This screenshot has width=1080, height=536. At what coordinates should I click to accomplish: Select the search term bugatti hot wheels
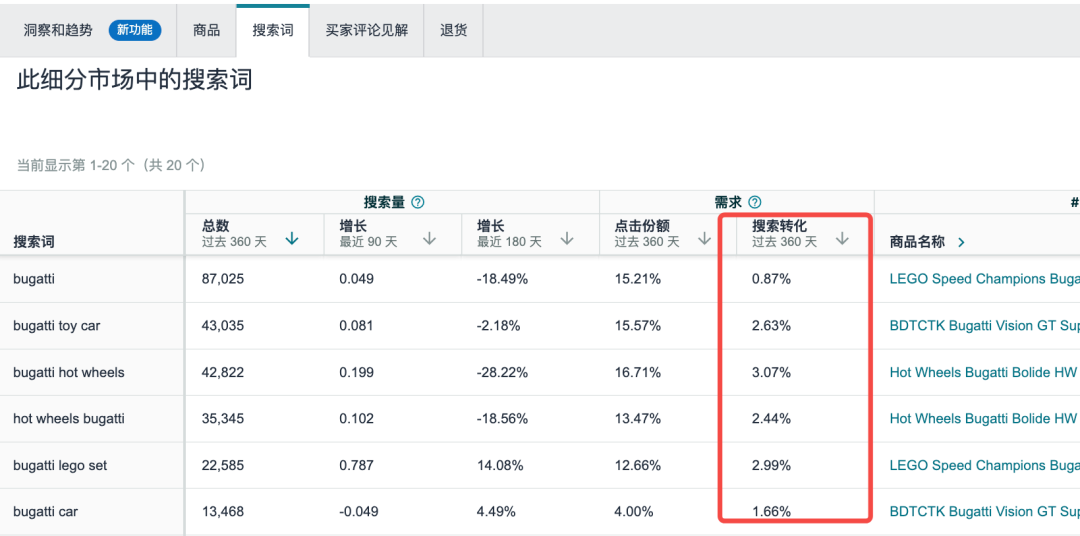coord(69,372)
